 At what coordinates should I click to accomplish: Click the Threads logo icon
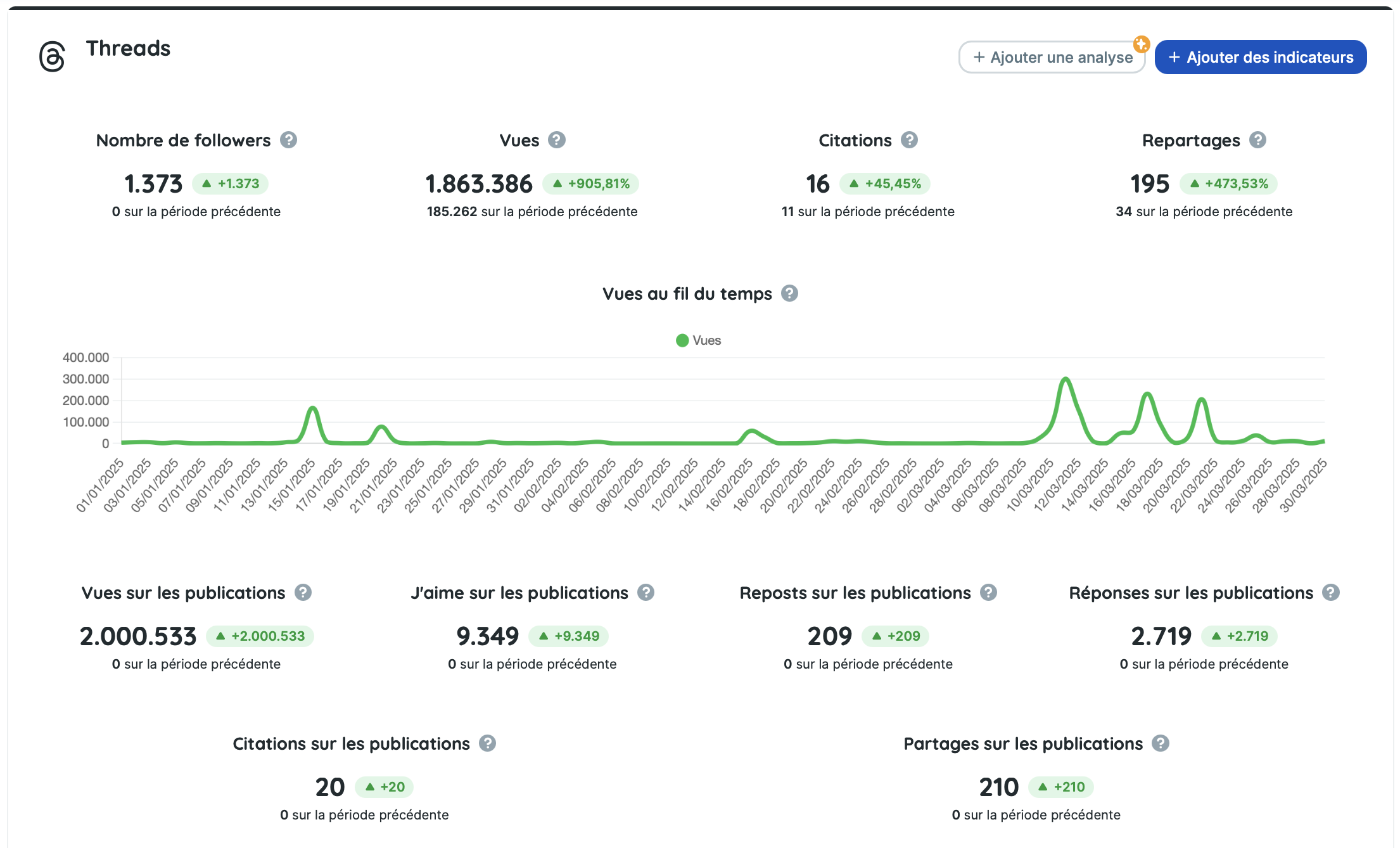click(52, 57)
